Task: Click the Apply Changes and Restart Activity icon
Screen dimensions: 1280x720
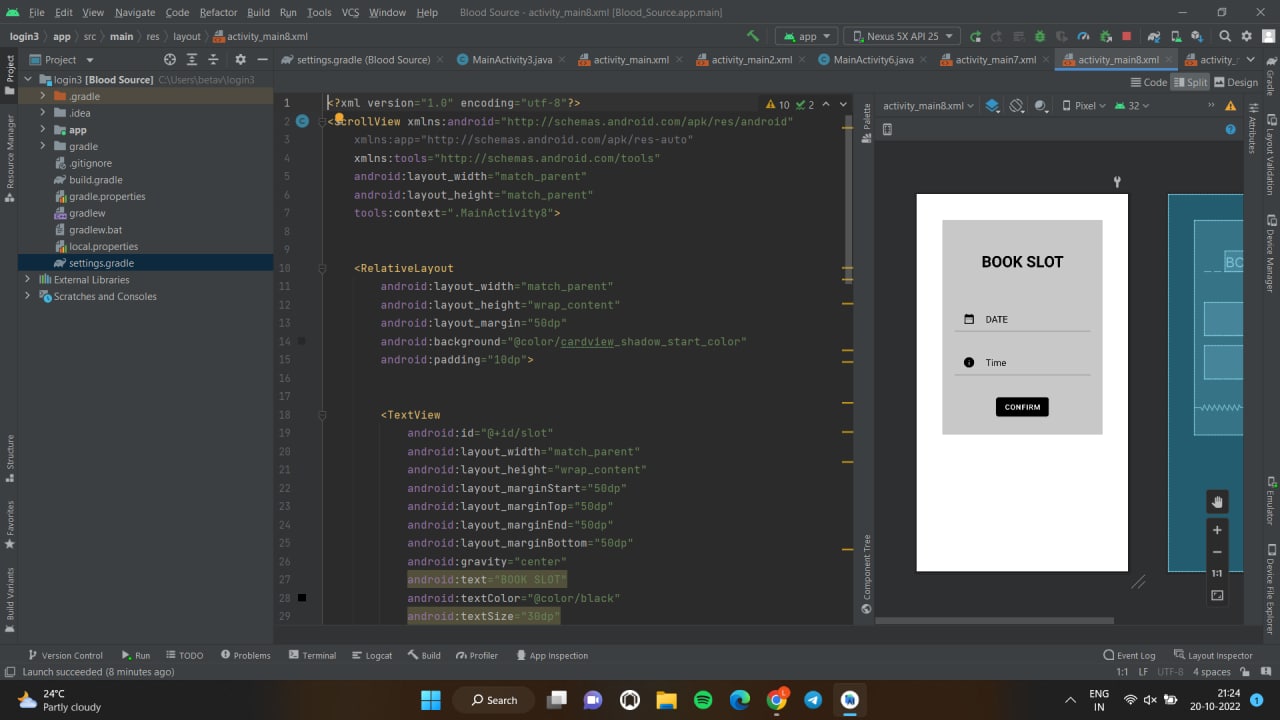Action: pyautogui.click(x=996, y=36)
